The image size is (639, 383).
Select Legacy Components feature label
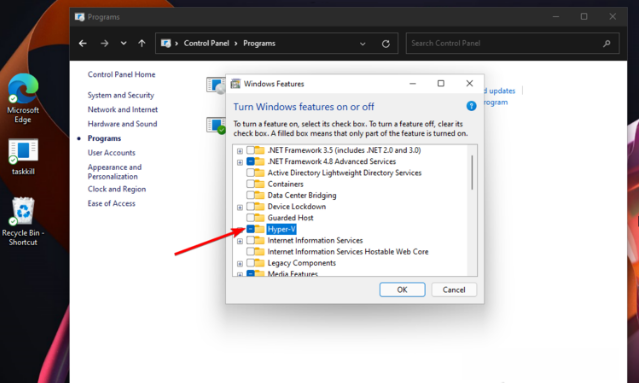(302, 263)
